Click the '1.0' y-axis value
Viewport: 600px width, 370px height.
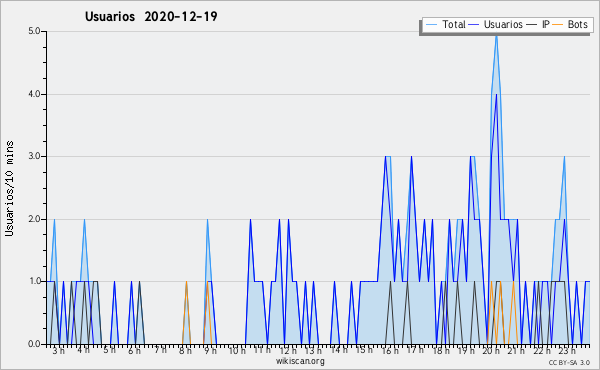point(34,282)
